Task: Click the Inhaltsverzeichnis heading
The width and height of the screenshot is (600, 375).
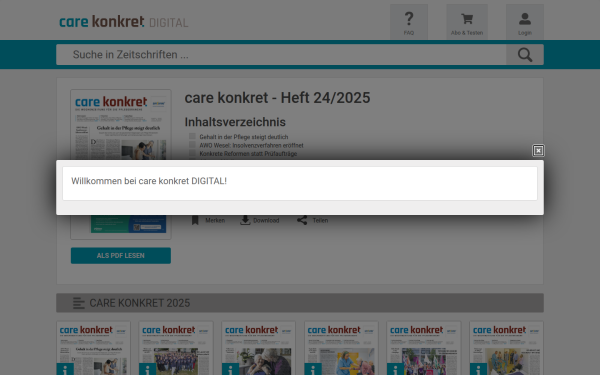Action: [235, 122]
